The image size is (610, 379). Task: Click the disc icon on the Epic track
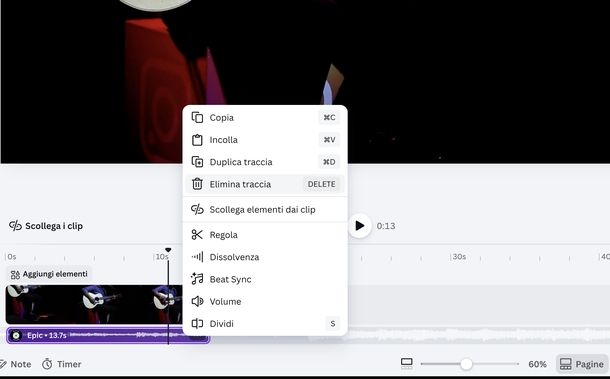(16, 335)
